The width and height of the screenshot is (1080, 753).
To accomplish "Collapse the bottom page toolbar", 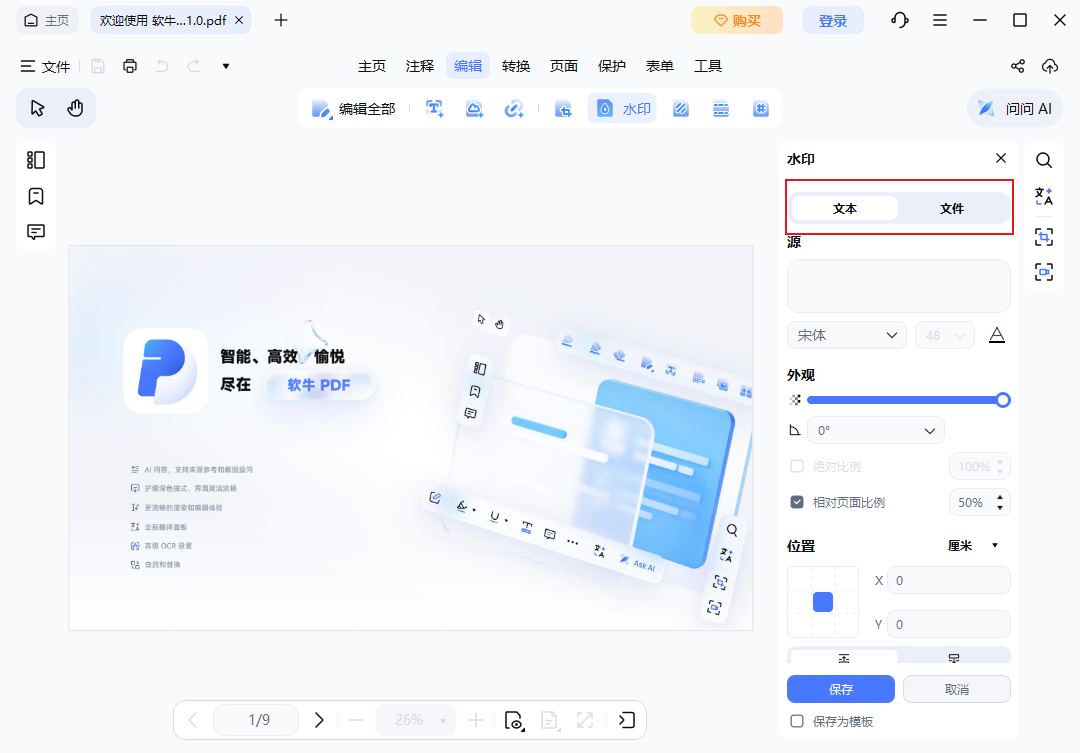I will 626,720.
